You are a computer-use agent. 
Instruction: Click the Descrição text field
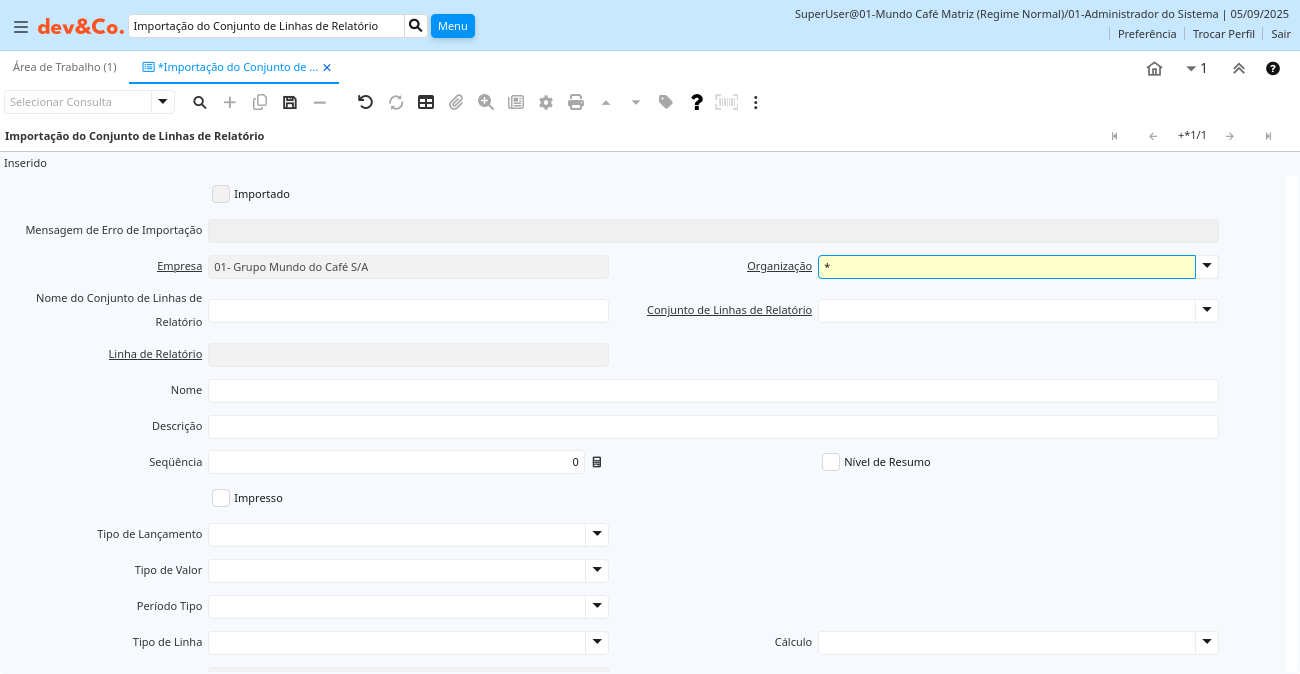click(x=713, y=427)
